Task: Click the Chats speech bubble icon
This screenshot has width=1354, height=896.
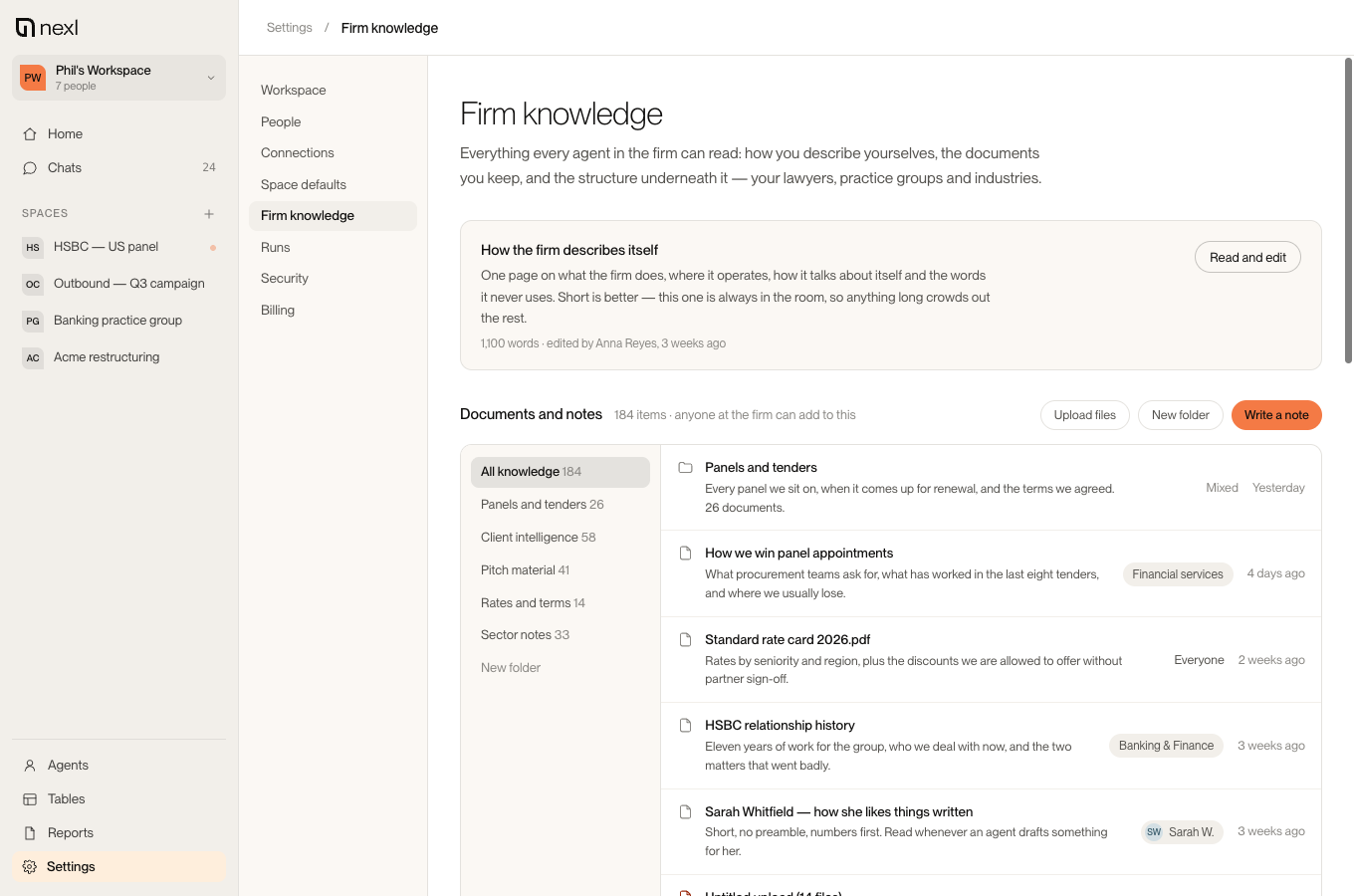Action: click(x=30, y=168)
